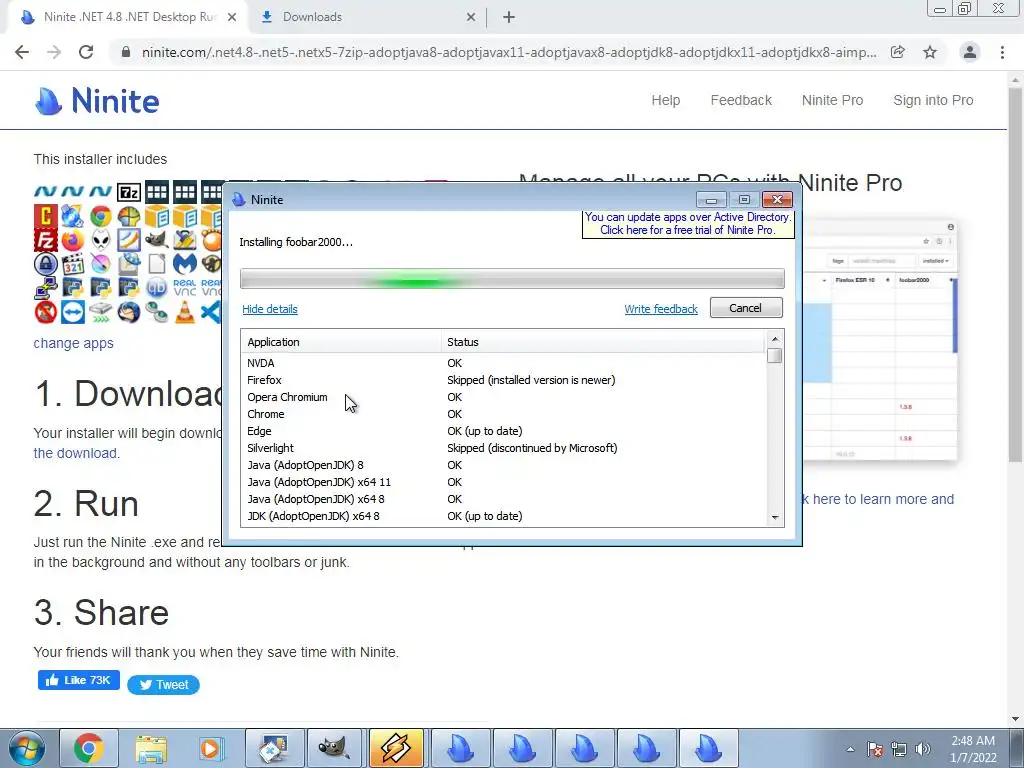Open Windows Media Player from taskbar
The width and height of the screenshot is (1024, 768).
point(212,748)
